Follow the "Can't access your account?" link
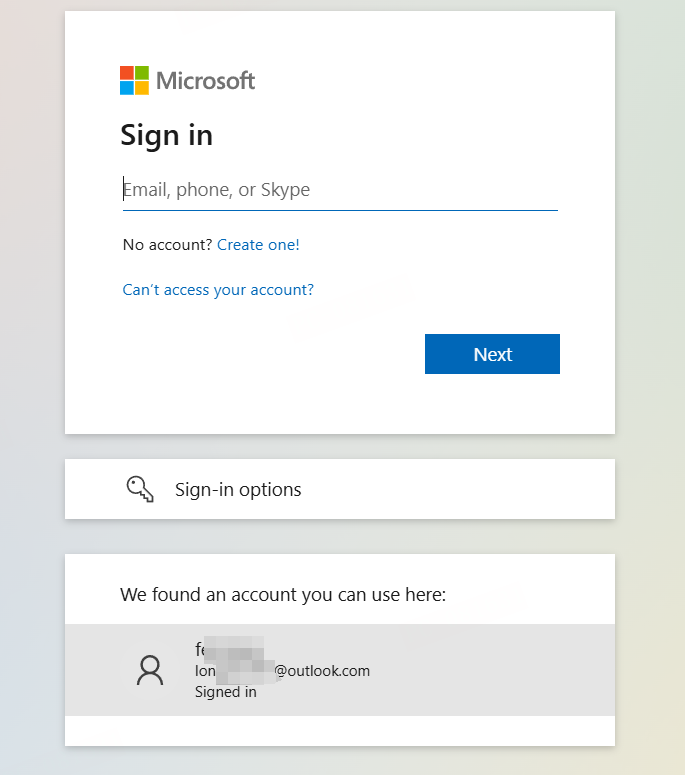Viewport: 685px width, 775px height. (218, 290)
